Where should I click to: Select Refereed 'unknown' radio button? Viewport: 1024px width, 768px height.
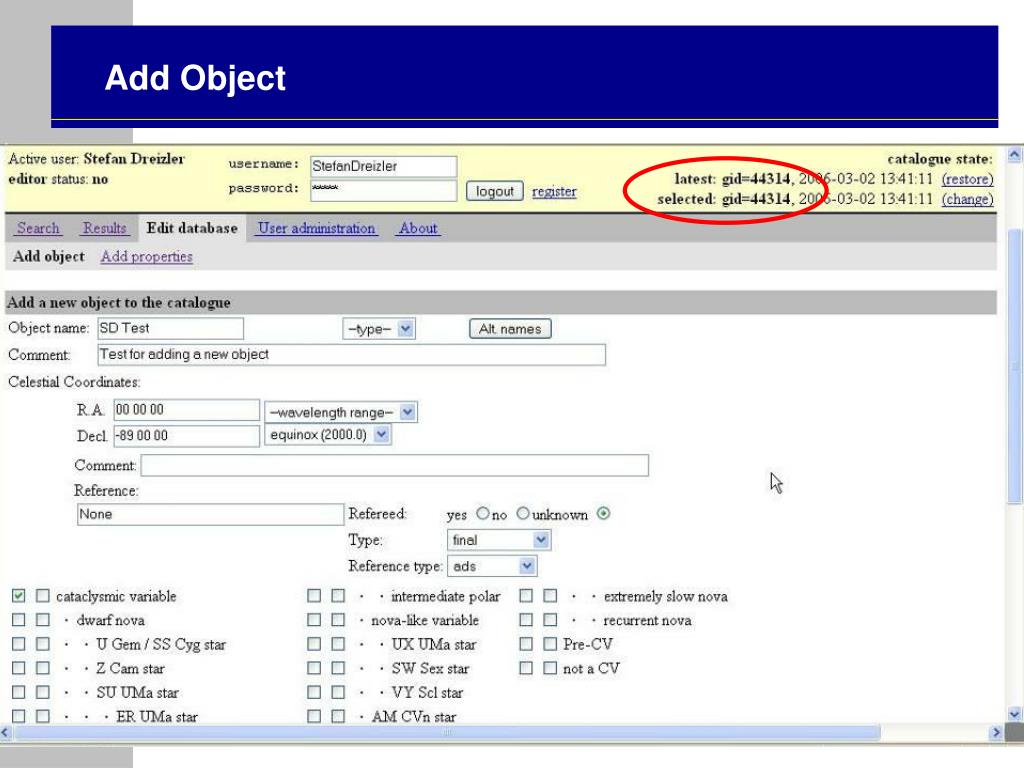point(603,513)
